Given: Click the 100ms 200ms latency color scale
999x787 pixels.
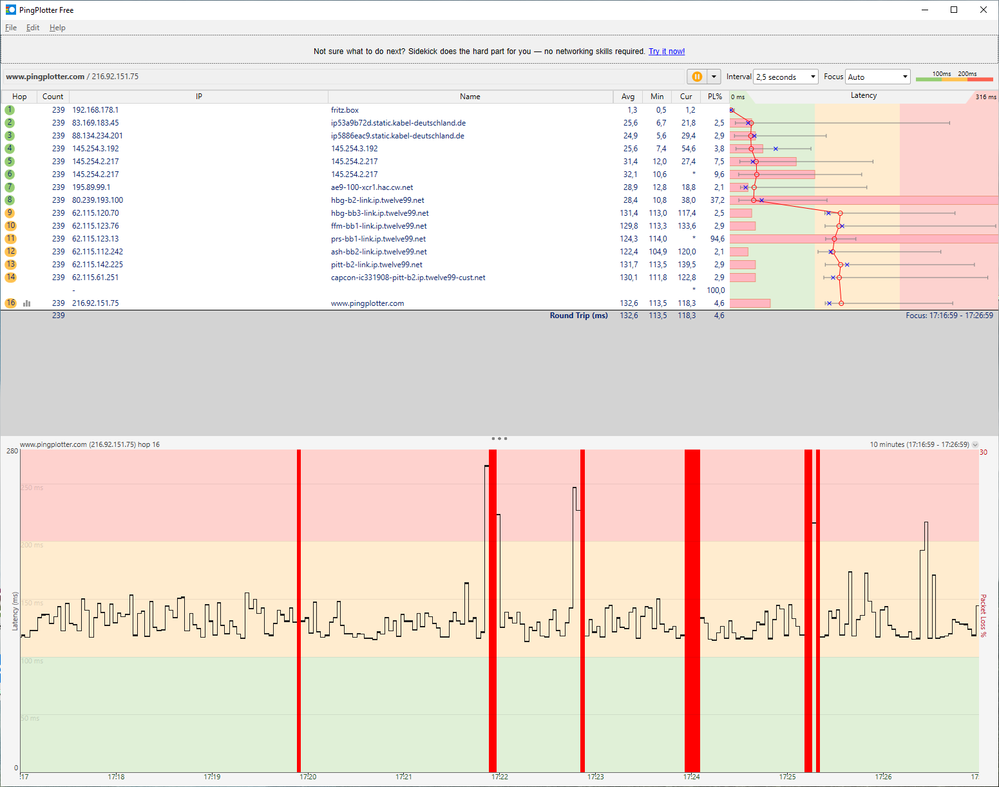Looking at the screenshot, I should 954,77.
